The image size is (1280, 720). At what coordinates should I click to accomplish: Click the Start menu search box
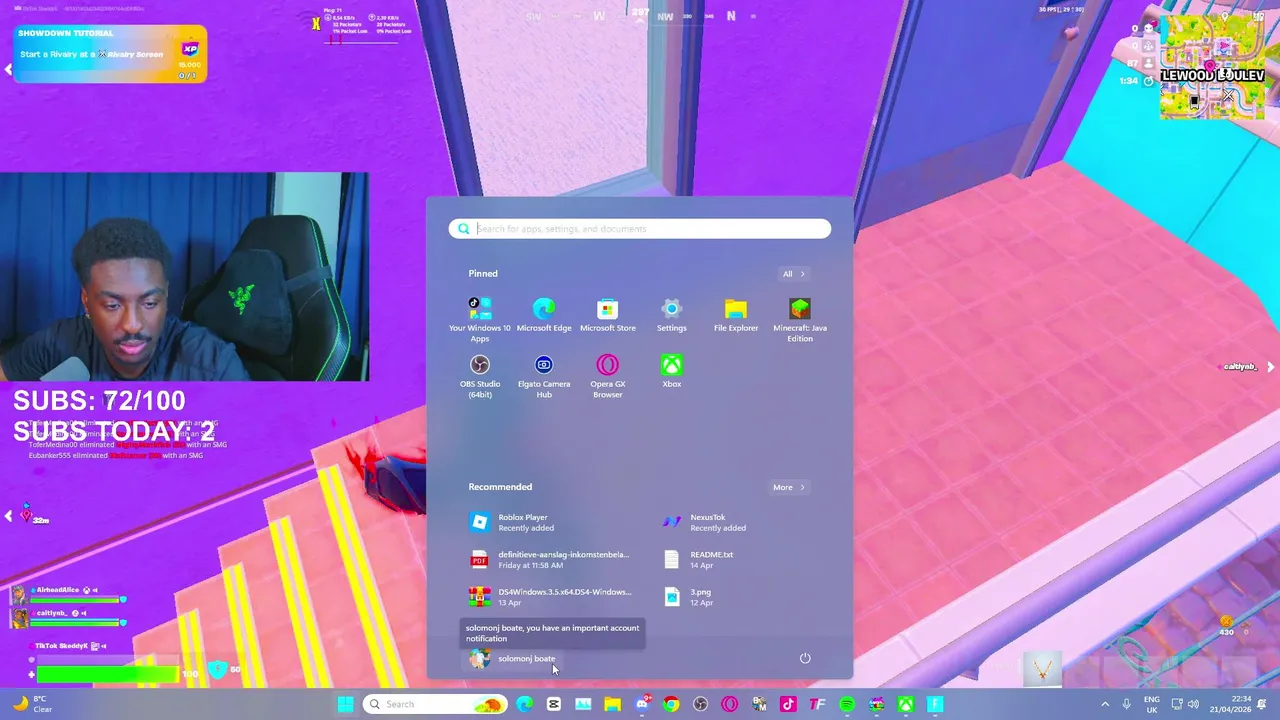(x=640, y=229)
